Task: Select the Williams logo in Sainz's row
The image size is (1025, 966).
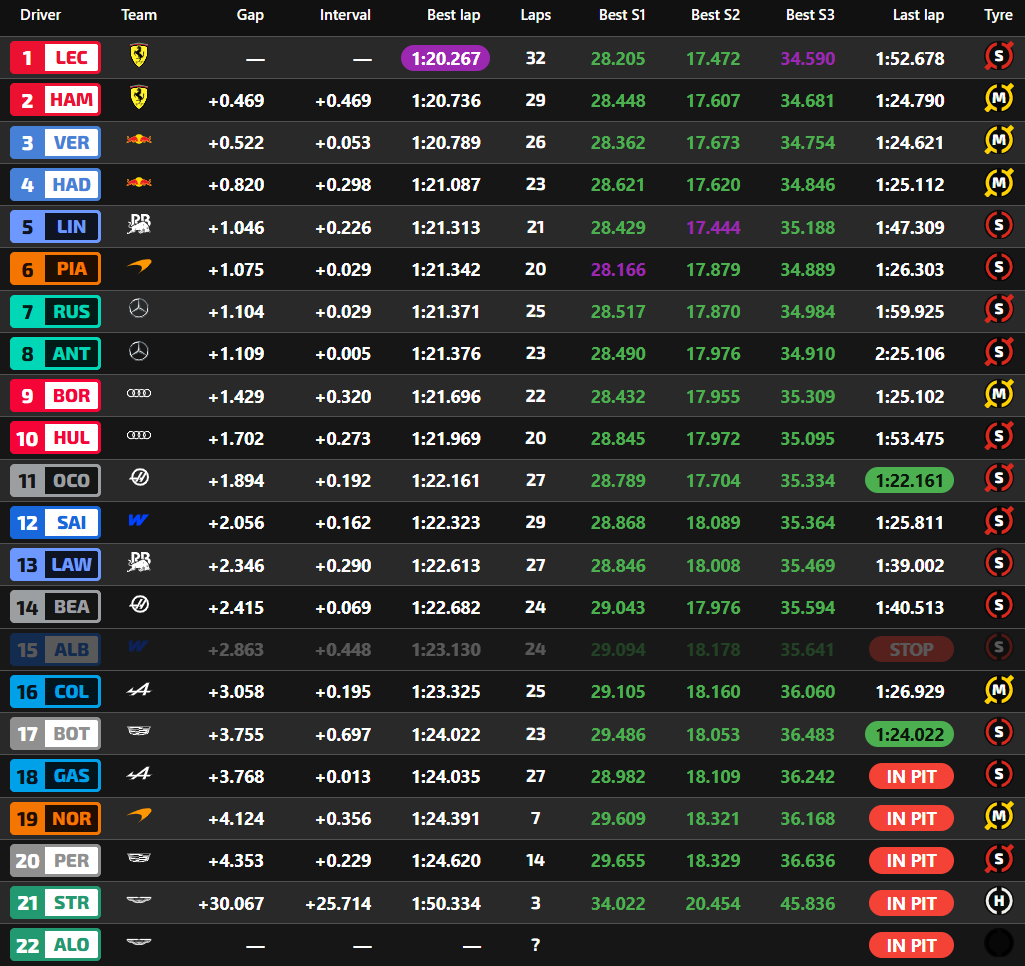Action: point(139,522)
